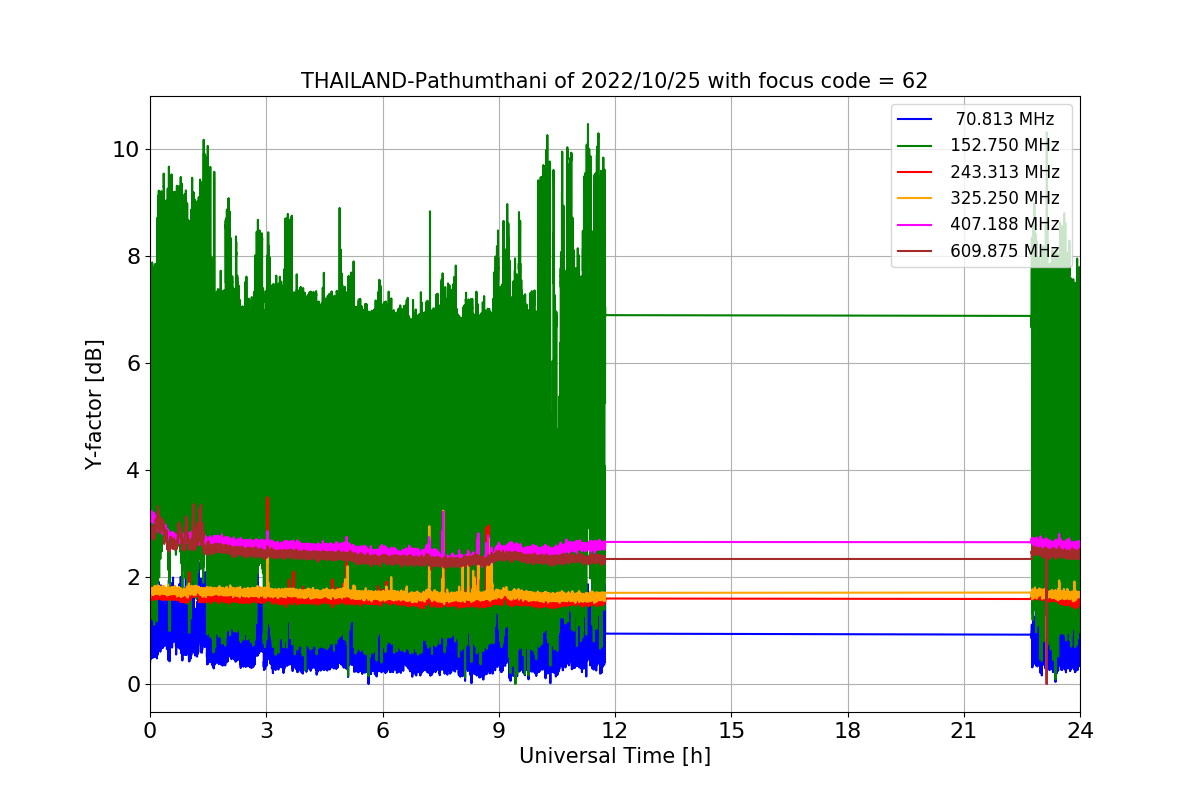The image size is (1200, 800).
Task: Click x-axis tick label 6
Action: click(x=382, y=731)
